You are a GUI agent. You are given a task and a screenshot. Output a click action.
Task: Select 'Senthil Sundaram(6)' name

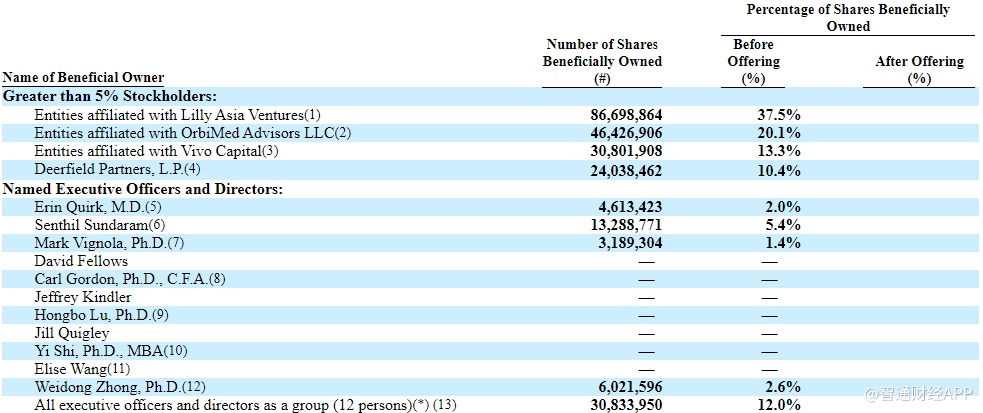click(100, 224)
